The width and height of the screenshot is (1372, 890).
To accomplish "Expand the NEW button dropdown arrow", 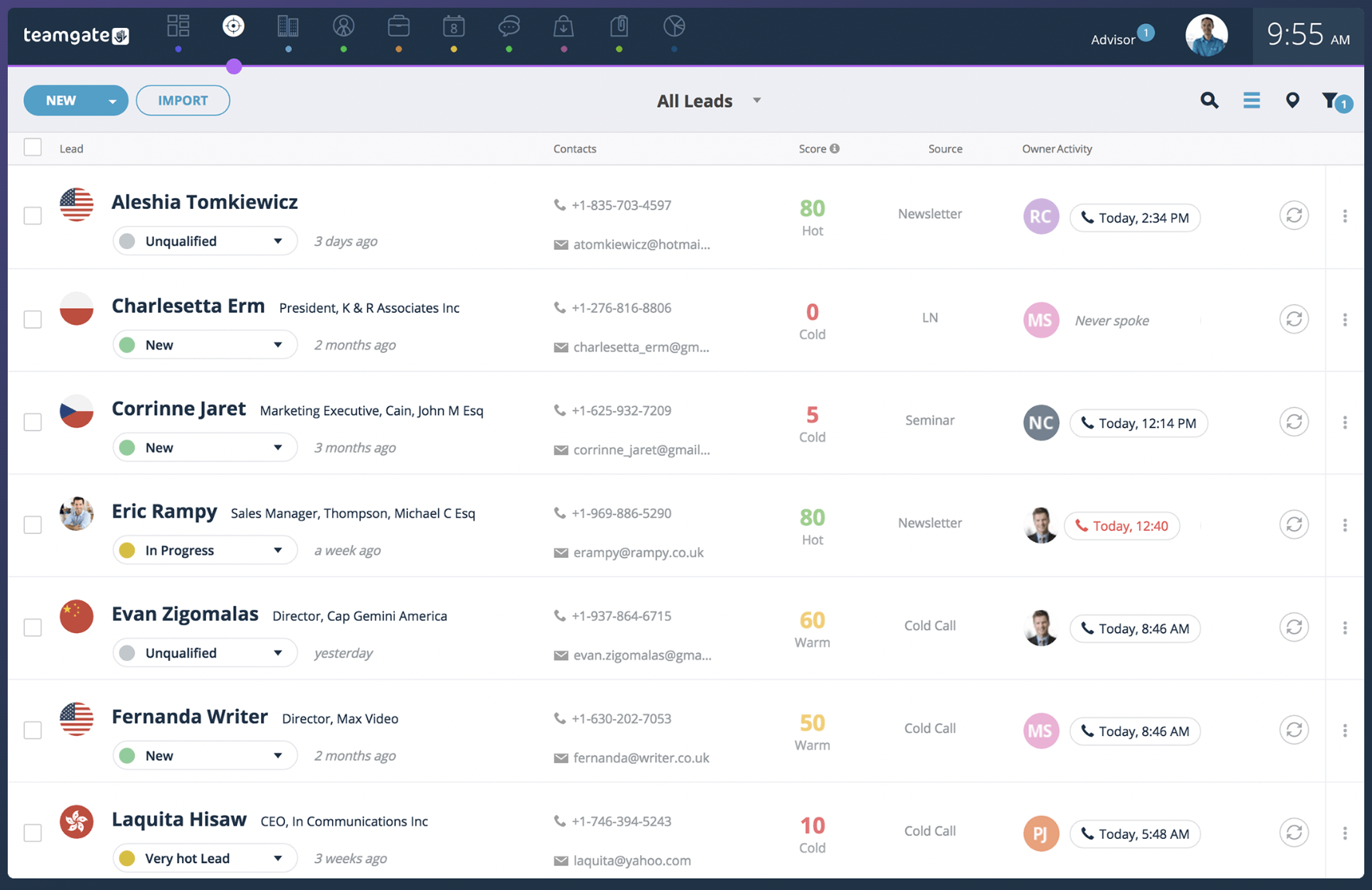I will pyautogui.click(x=112, y=101).
